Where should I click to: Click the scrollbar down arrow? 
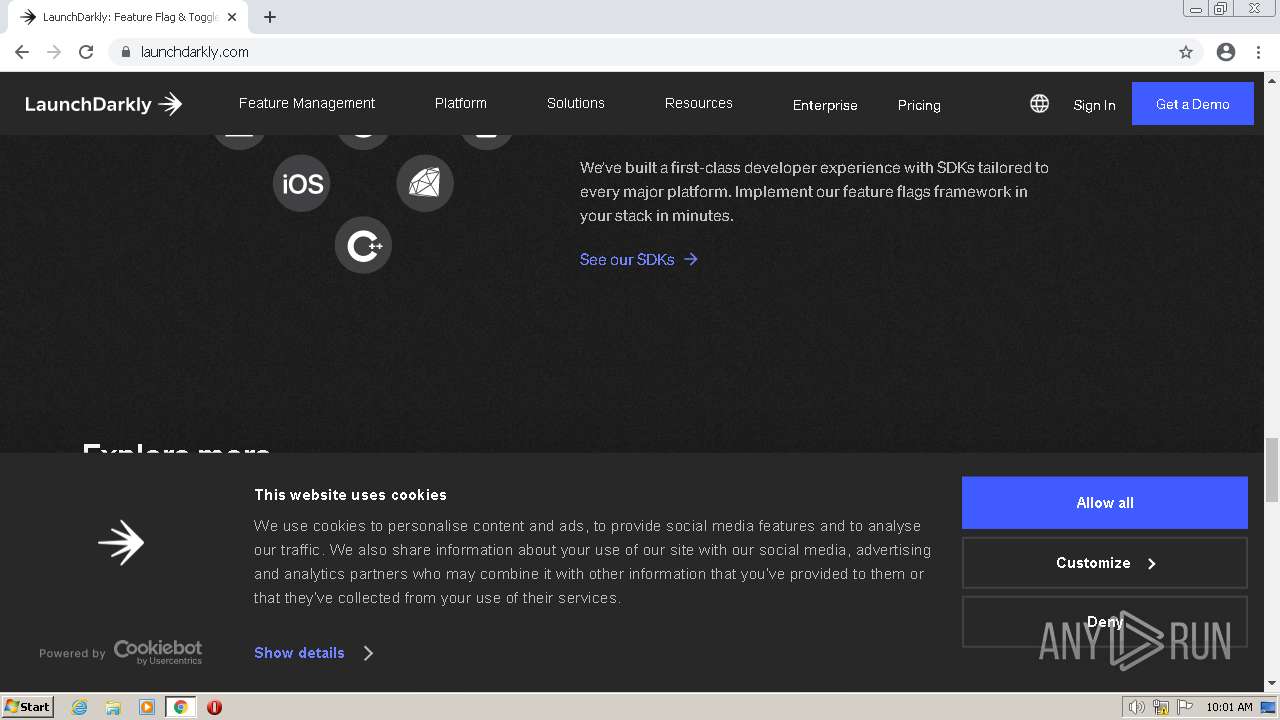click(1272, 684)
